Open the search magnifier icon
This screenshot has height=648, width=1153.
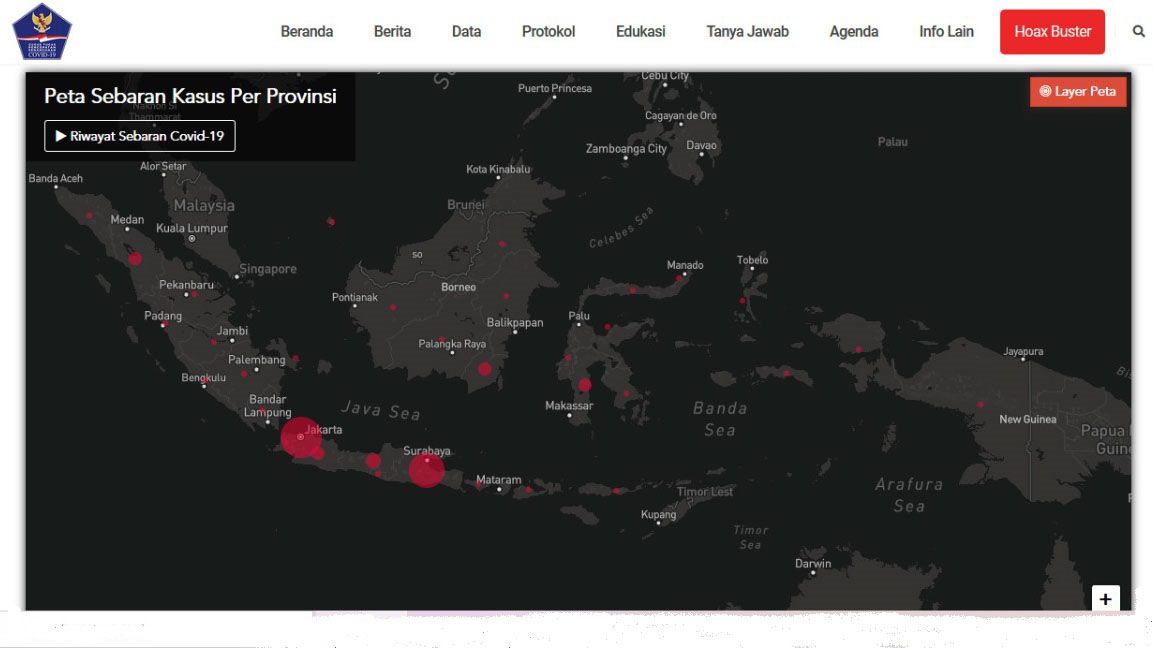[1138, 32]
